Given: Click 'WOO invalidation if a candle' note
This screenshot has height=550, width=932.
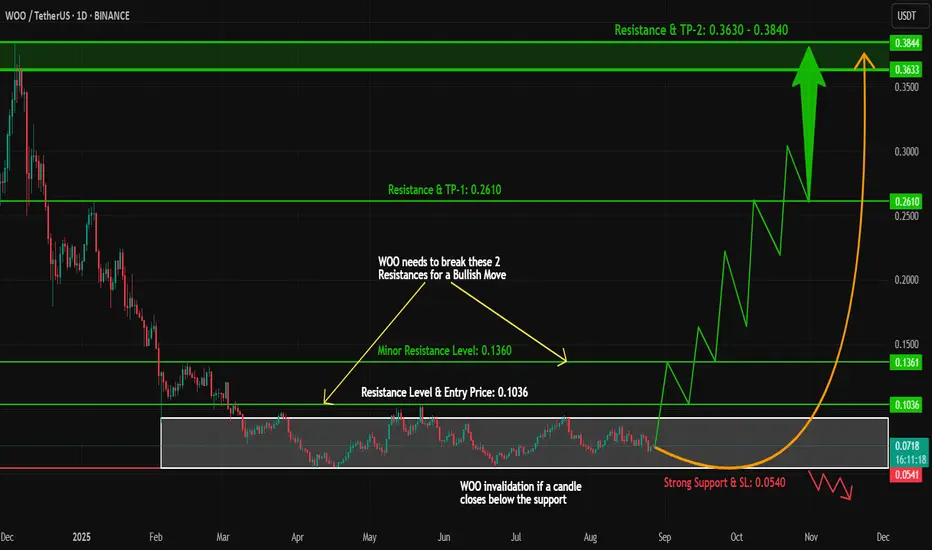Looking at the screenshot, I should pyautogui.click(x=520, y=486).
